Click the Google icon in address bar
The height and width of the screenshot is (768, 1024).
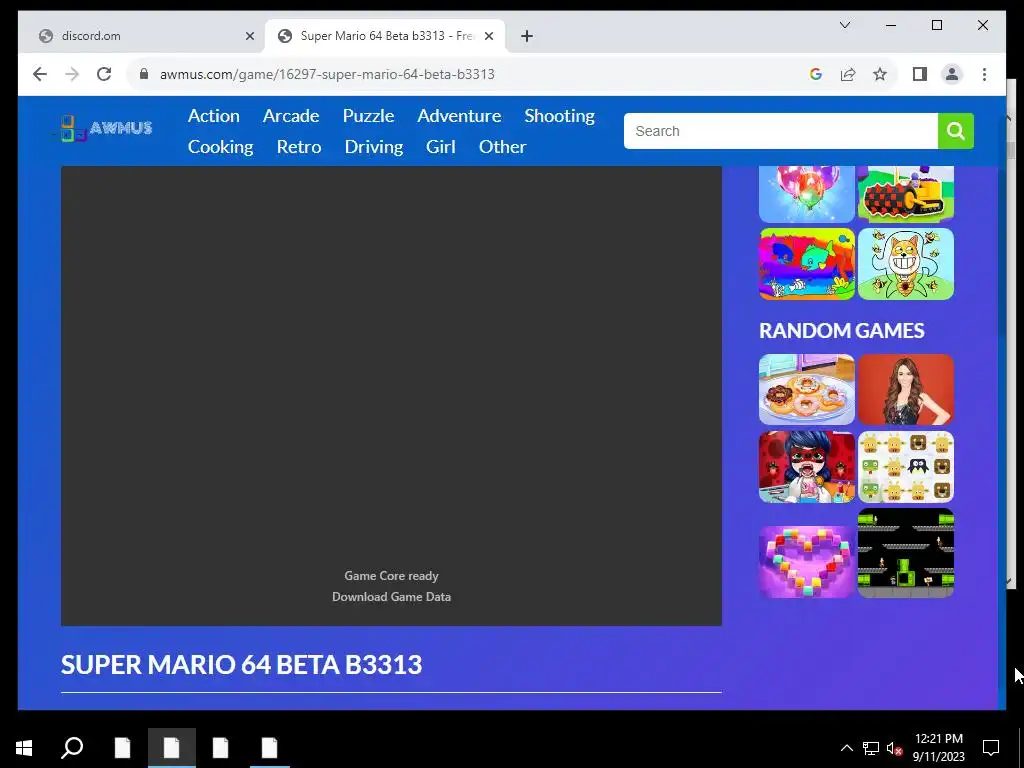816,74
